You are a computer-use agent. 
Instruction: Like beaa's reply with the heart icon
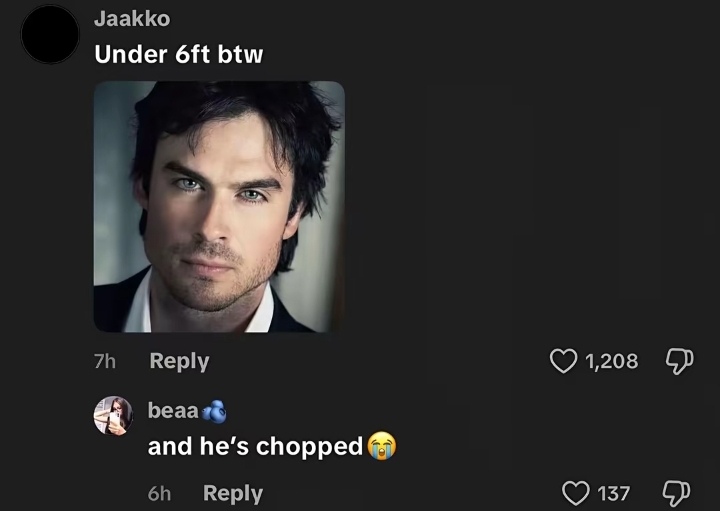click(x=576, y=494)
